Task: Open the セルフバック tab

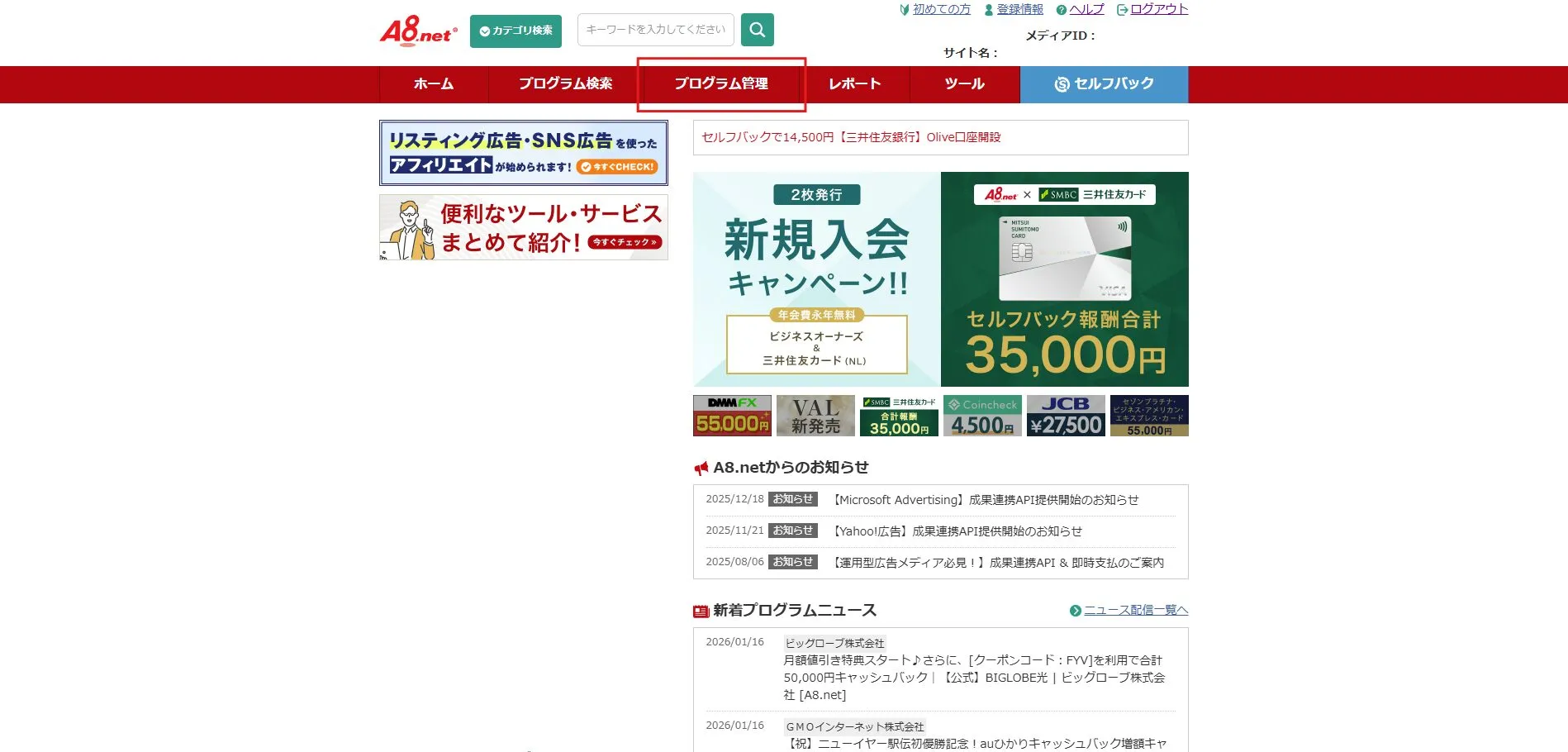Action: click(x=1105, y=84)
